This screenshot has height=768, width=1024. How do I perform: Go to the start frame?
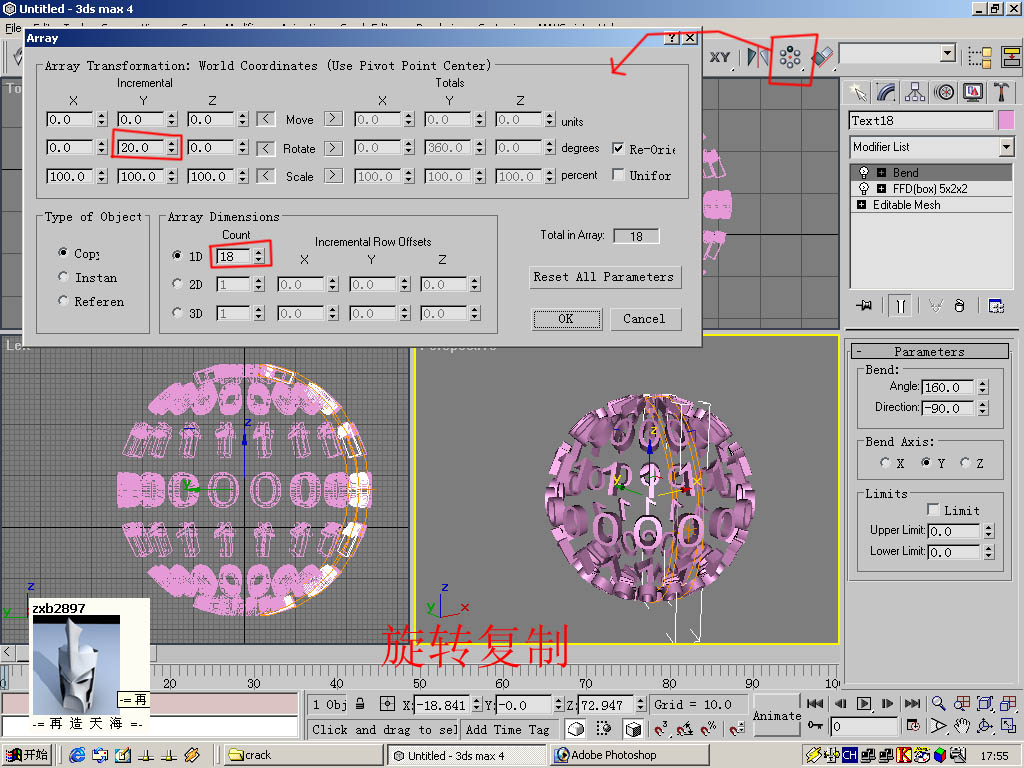[815, 703]
